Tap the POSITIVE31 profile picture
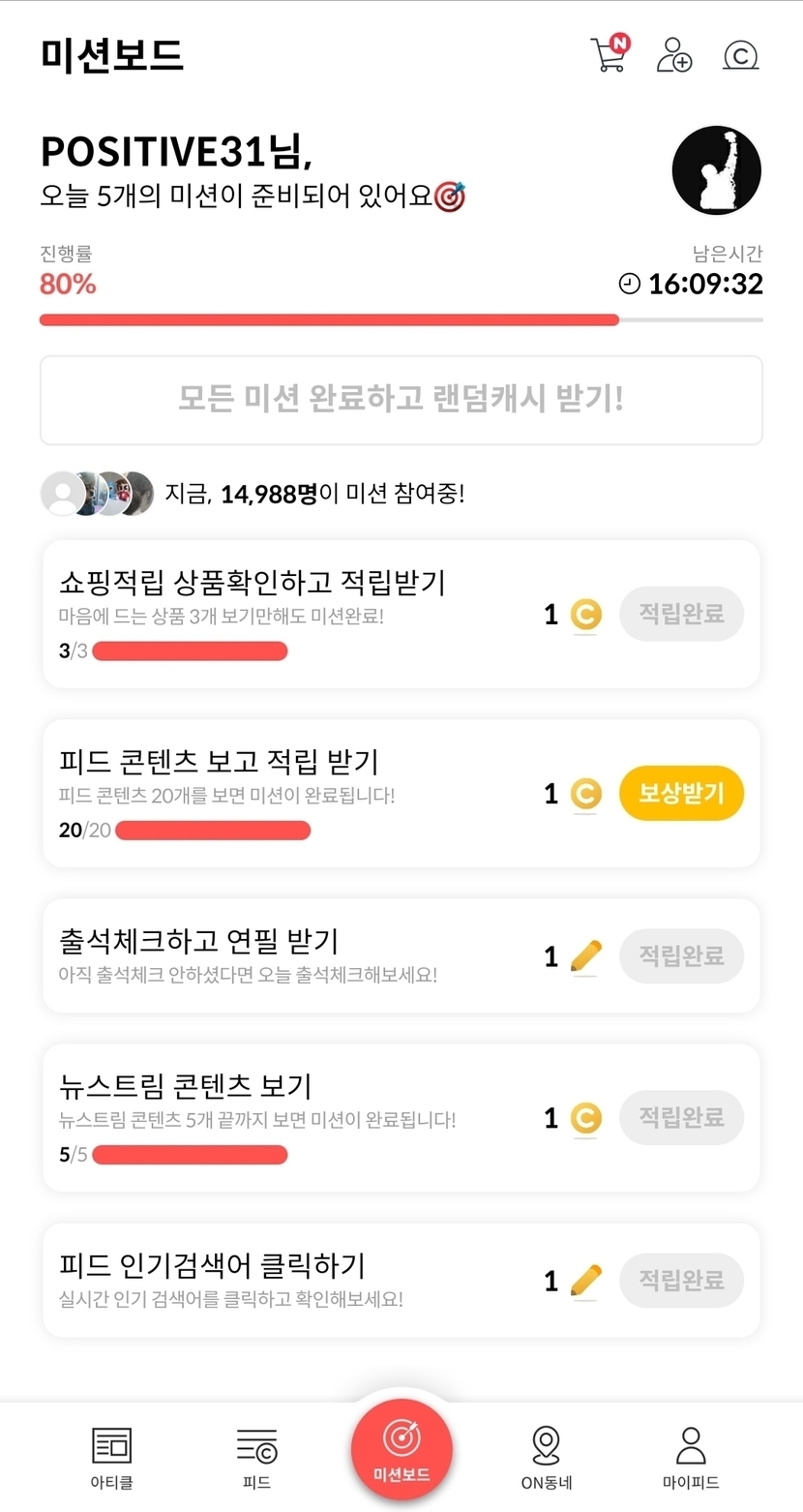Viewport: 803px width, 1512px height. tap(716, 169)
